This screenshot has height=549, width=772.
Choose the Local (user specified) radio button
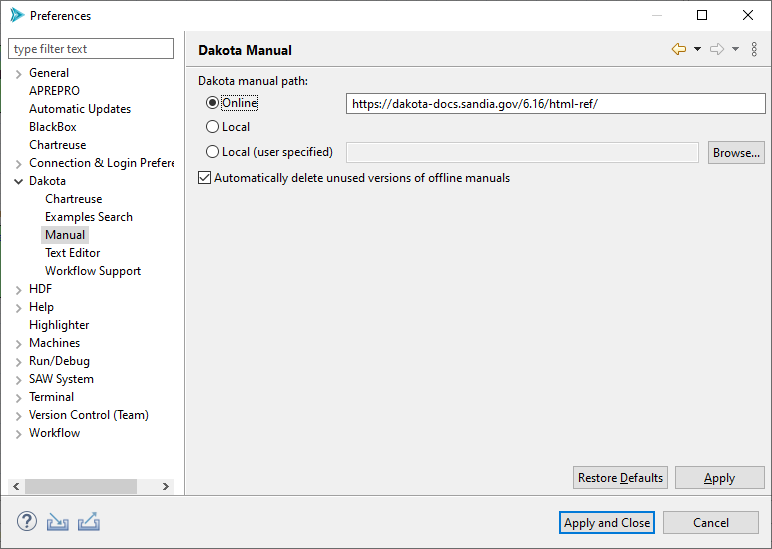coord(212,152)
